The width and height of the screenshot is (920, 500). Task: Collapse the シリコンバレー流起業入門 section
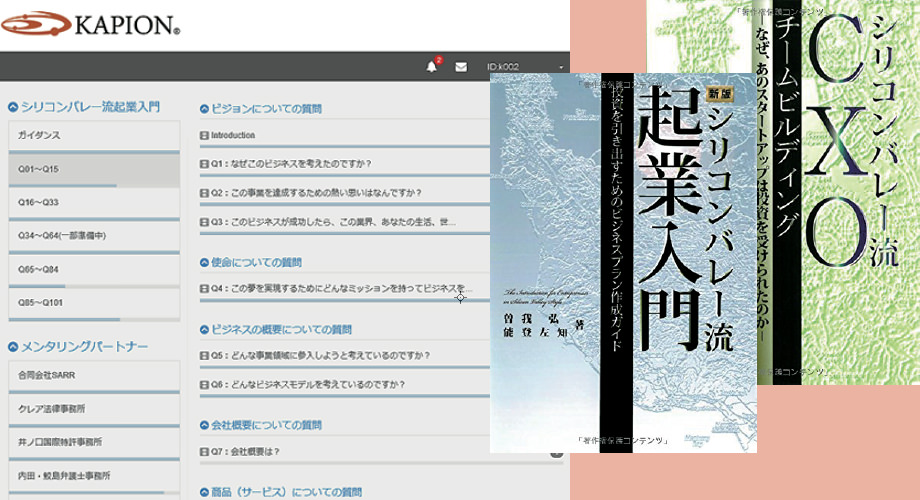[13, 107]
